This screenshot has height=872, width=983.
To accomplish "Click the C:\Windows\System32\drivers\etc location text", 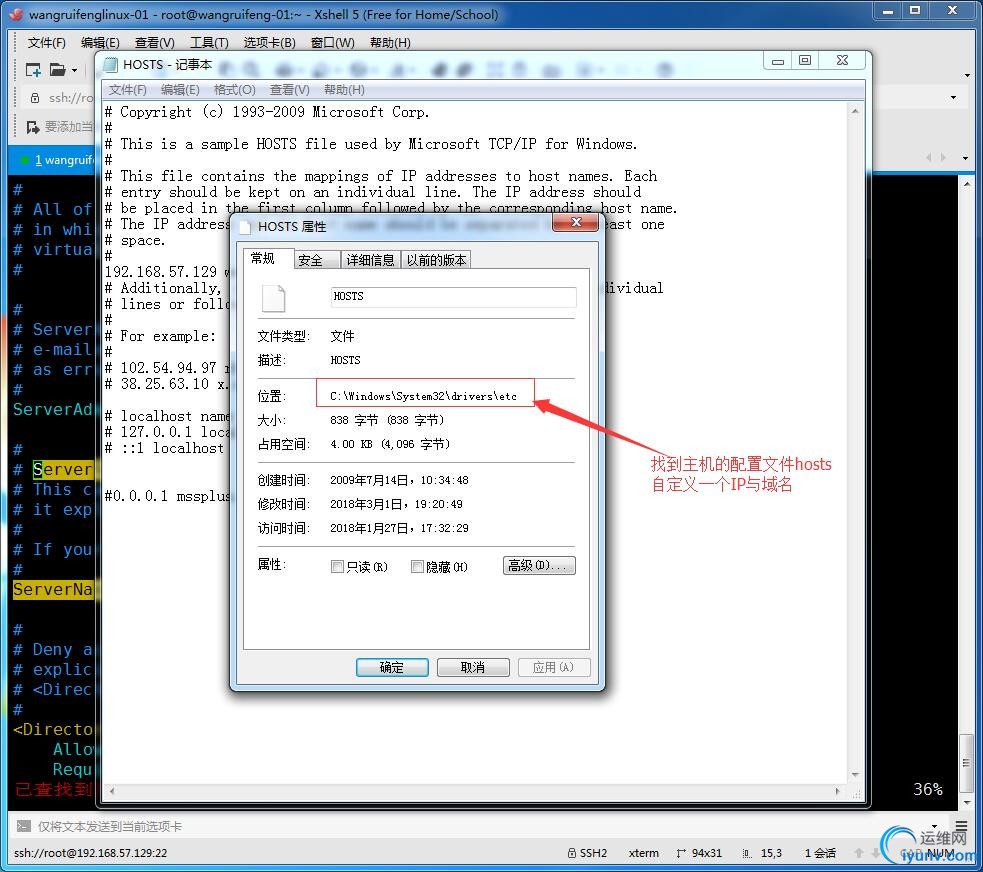I will (424, 396).
